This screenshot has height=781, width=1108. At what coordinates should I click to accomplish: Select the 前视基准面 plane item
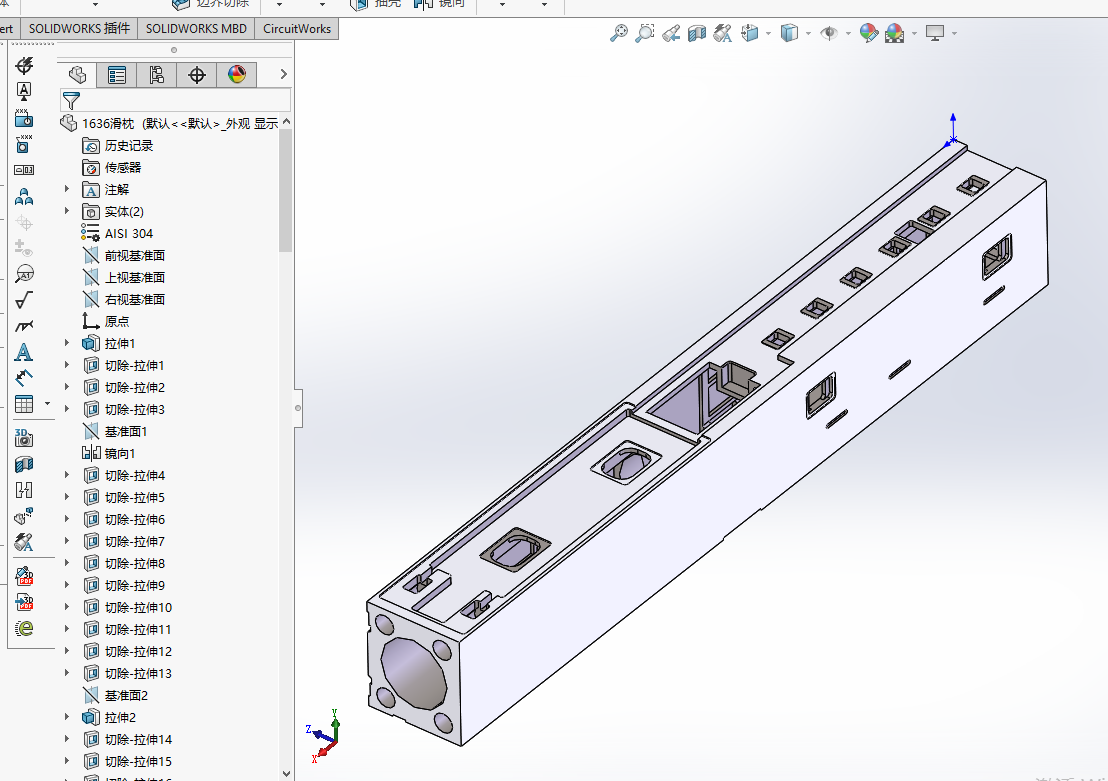point(124,255)
